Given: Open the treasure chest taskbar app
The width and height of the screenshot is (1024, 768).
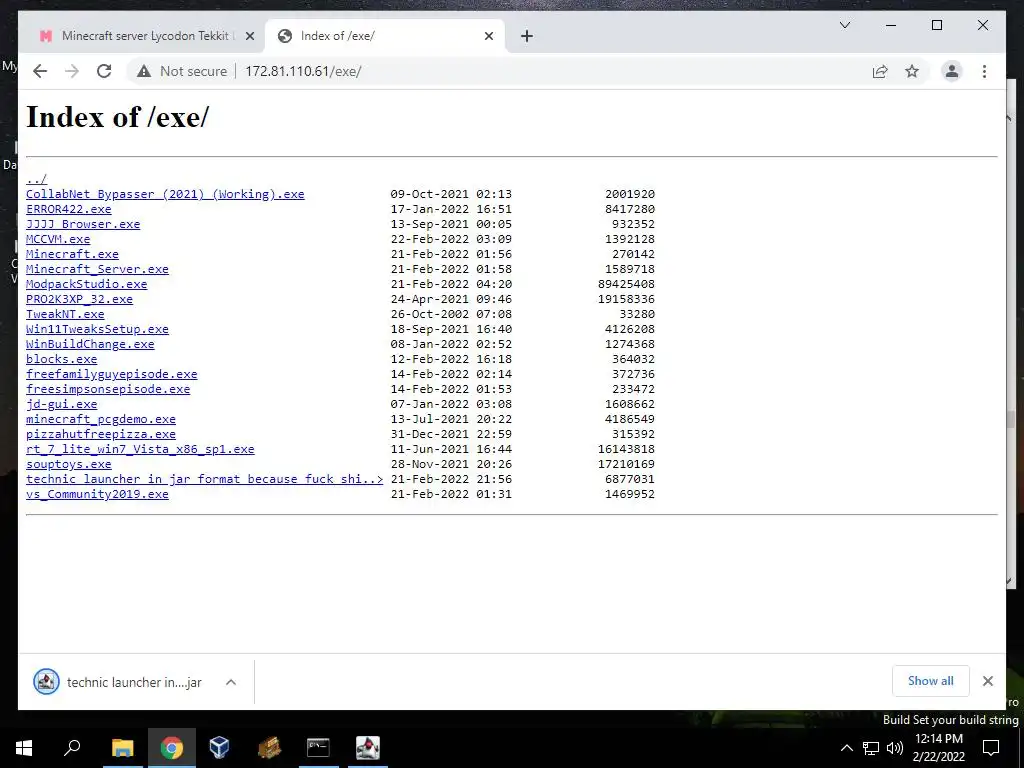Looking at the screenshot, I should point(269,748).
